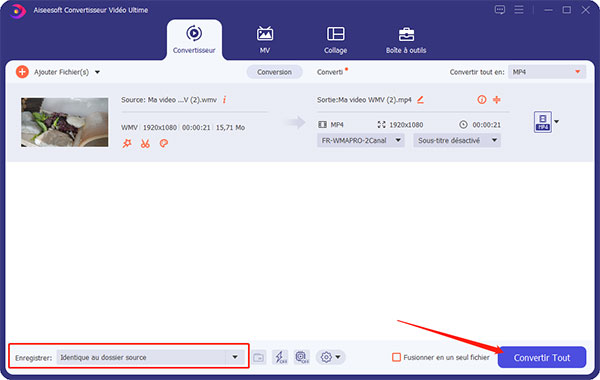Click the Aiseesoft app logo
The width and height of the screenshot is (600, 380).
17,10
